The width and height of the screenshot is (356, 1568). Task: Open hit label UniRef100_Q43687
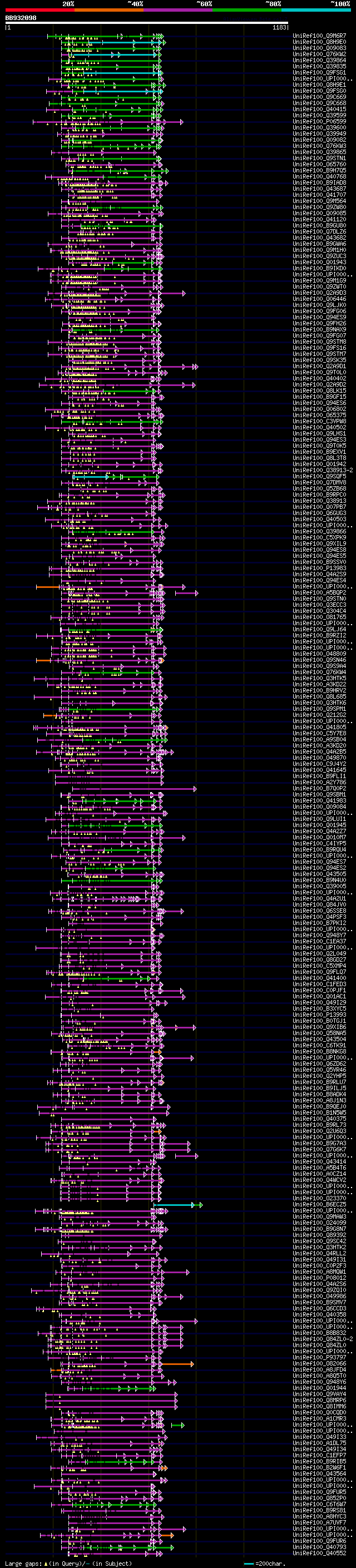coord(319,189)
